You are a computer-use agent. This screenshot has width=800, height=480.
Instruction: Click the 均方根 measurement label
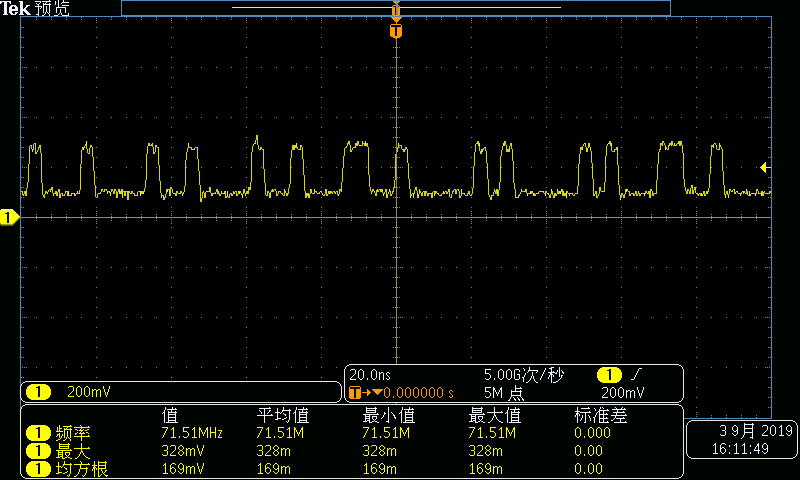point(82,469)
